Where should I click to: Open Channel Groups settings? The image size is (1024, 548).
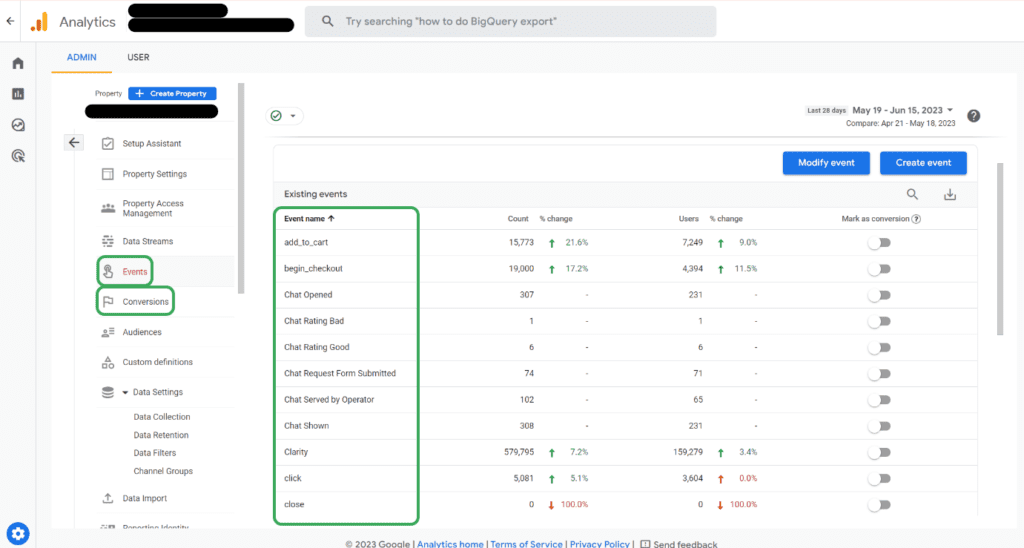(163, 471)
